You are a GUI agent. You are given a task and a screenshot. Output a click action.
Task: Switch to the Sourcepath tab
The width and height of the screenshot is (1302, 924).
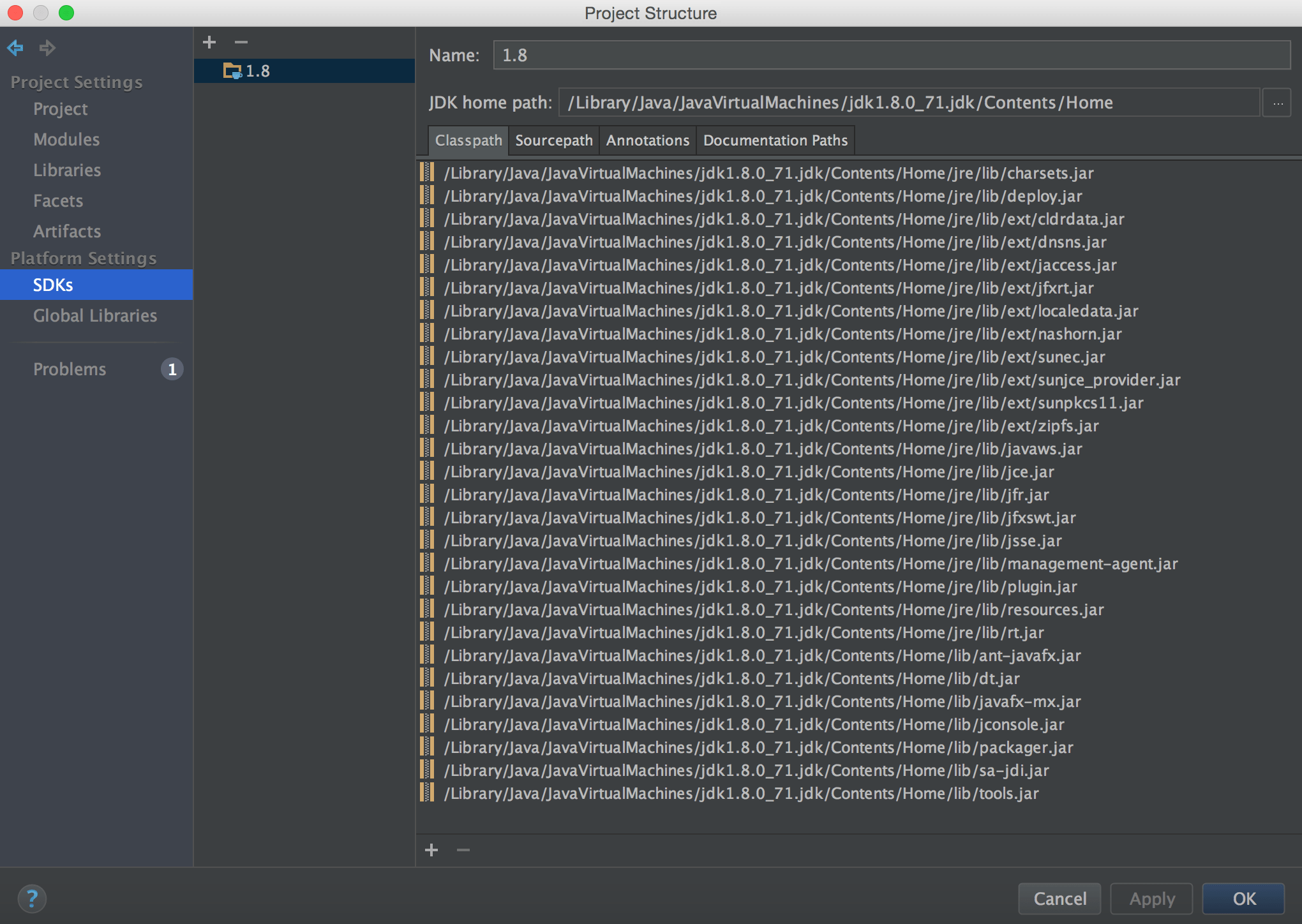tap(553, 140)
